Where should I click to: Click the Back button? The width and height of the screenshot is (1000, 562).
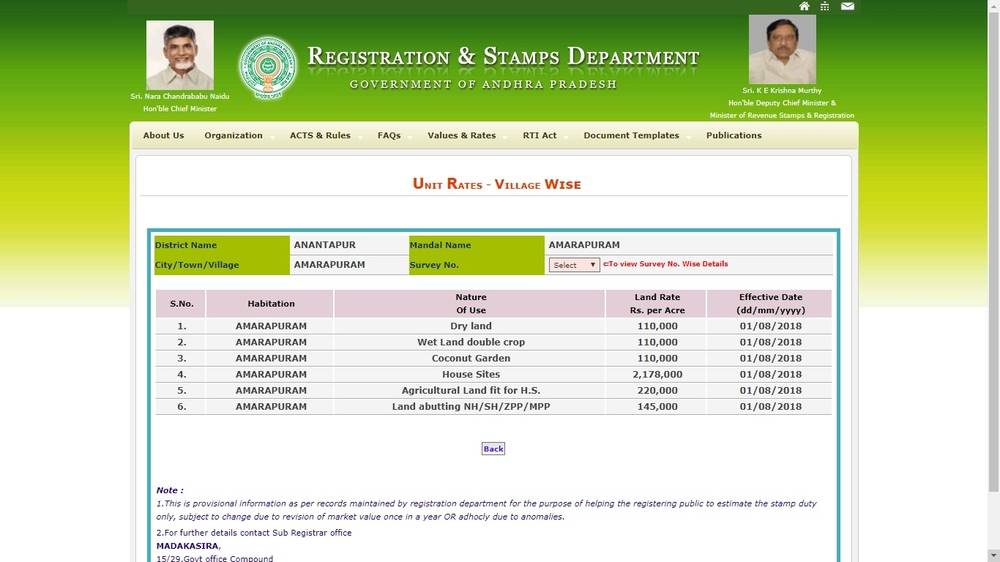[x=493, y=448]
